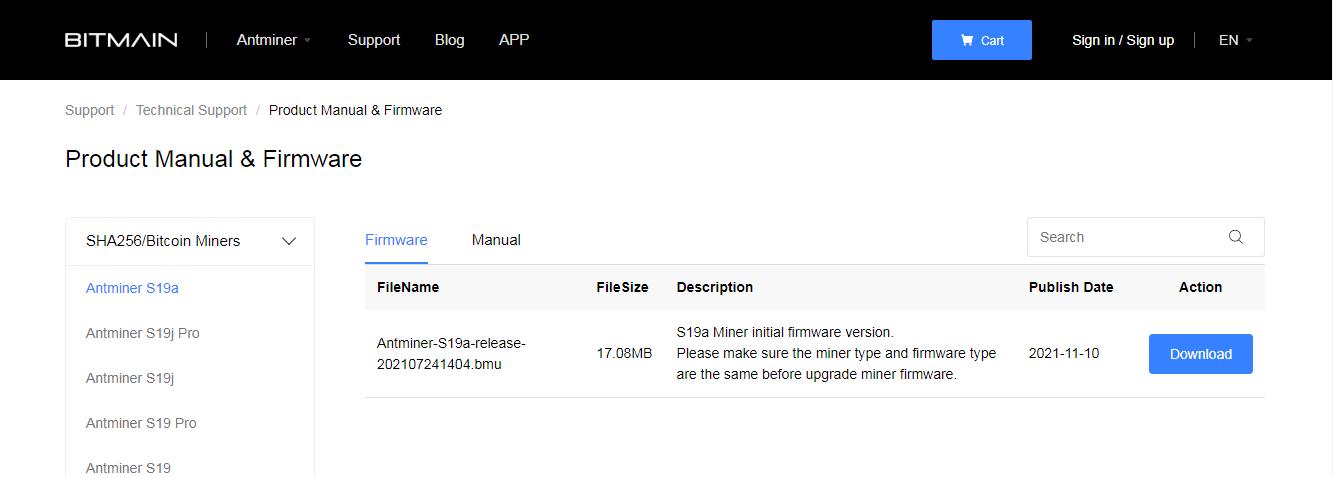Click the FileName column header
This screenshot has width=1333, height=478.
408,287
